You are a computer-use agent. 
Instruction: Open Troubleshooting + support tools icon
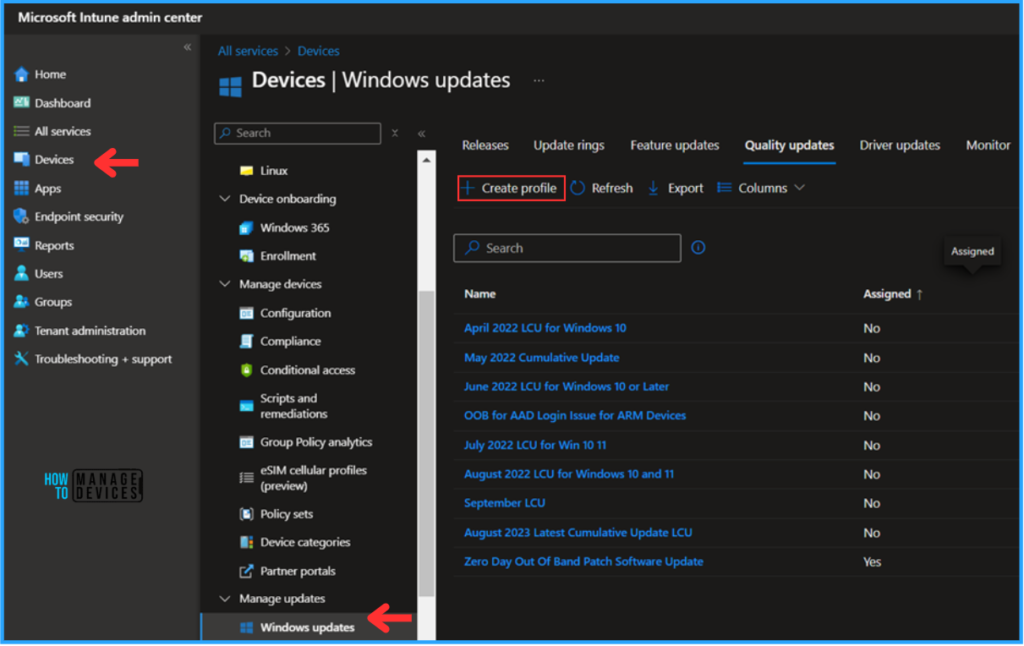[x=22, y=359]
